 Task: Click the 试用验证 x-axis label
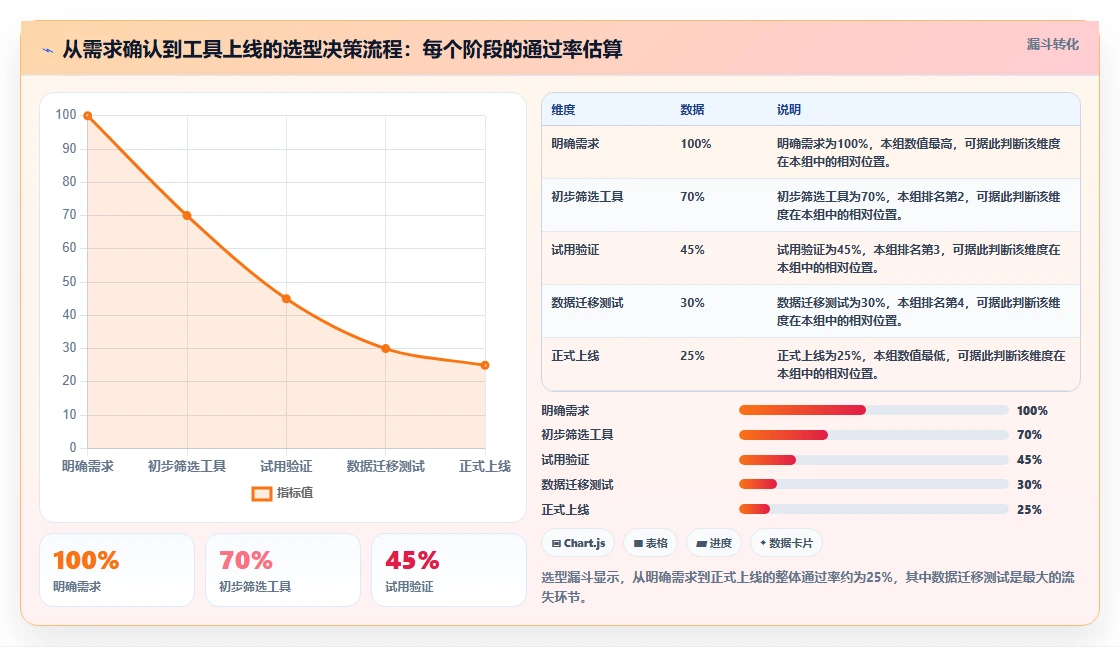(286, 466)
